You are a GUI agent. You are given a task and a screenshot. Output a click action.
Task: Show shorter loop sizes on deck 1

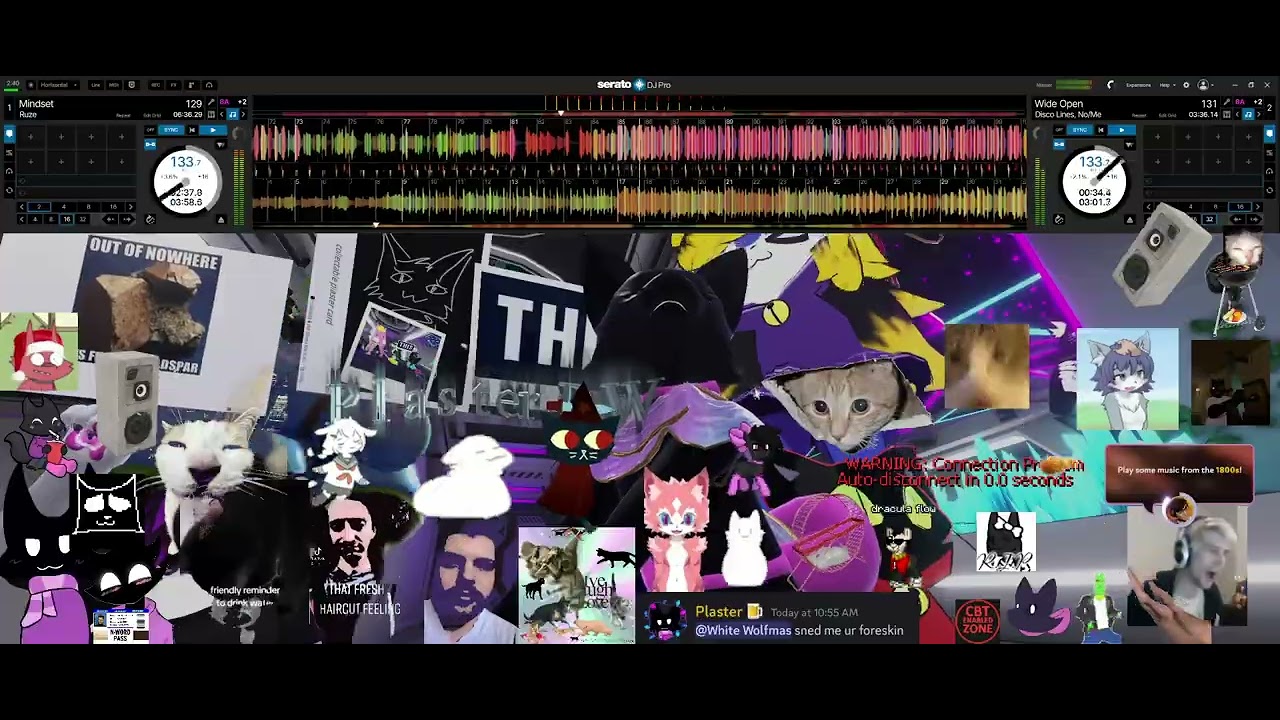pyautogui.click(x=22, y=207)
